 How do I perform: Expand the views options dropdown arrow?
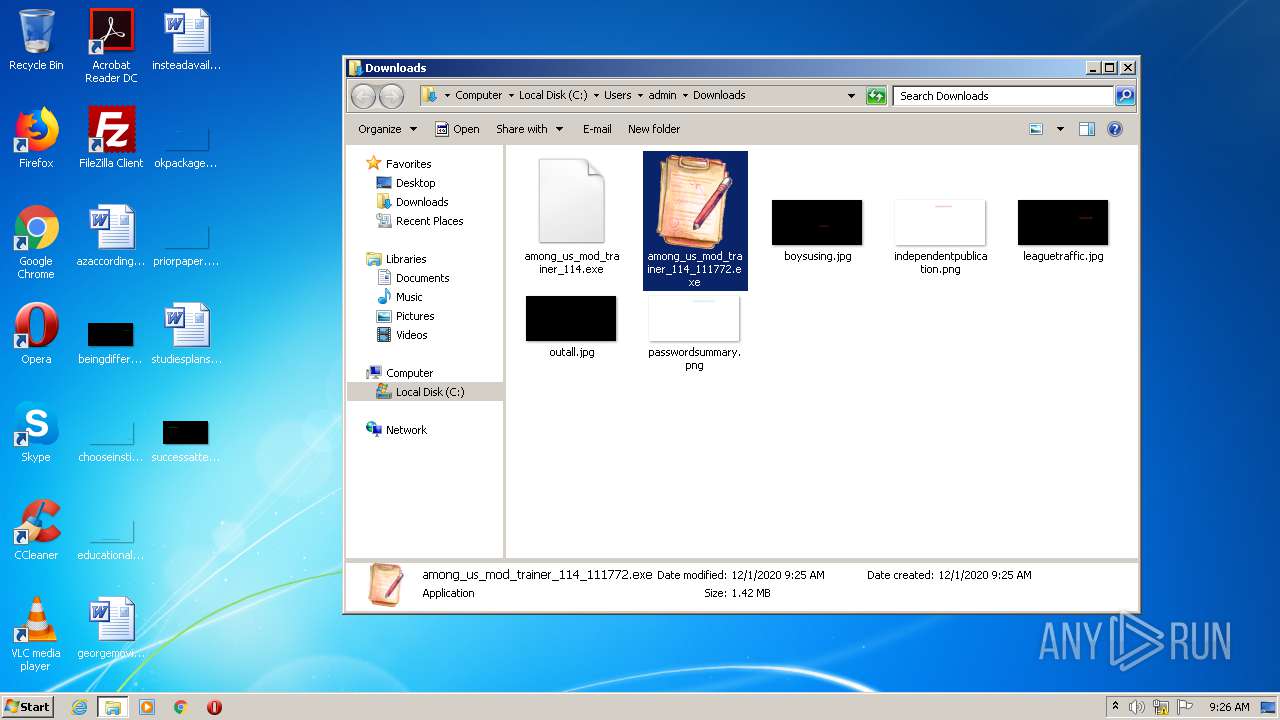[x=1060, y=129]
